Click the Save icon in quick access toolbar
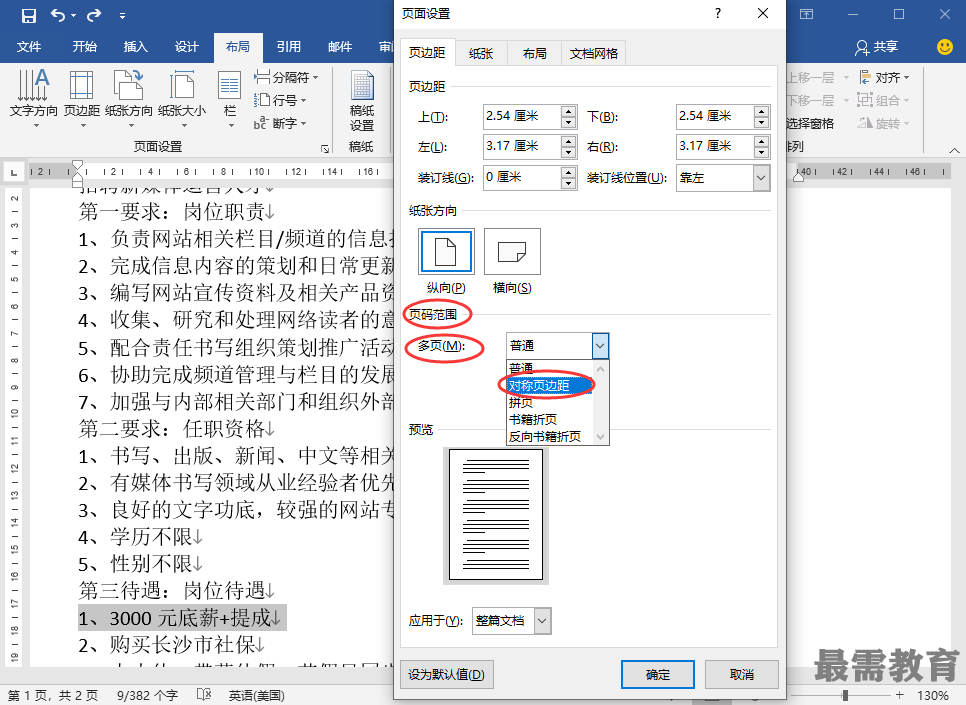The width and height of the screenshot is (966, 705). (x=28, y=15)
